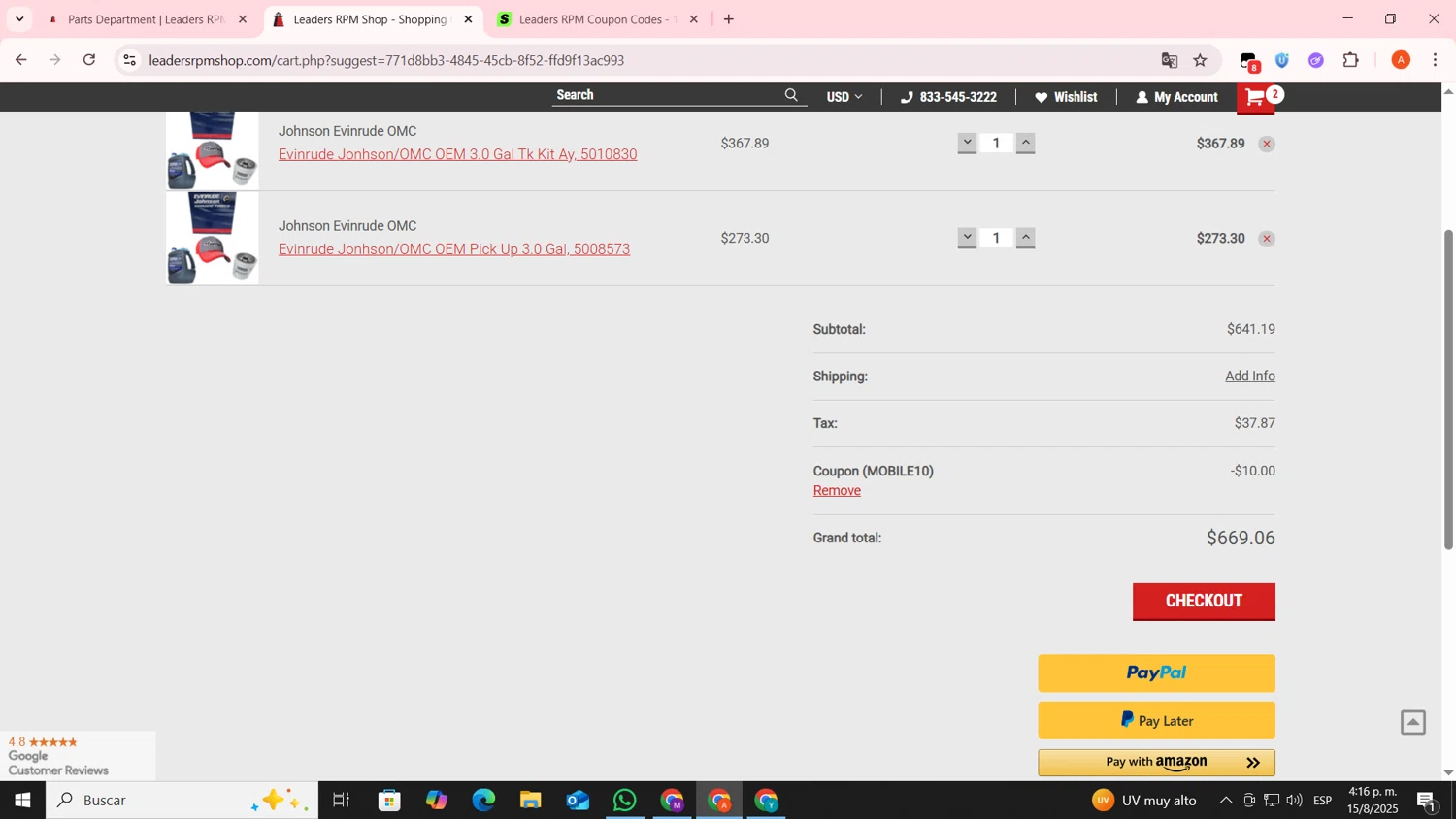Remove the Pick Up 5008573 item

click(x=1267, y=239)
